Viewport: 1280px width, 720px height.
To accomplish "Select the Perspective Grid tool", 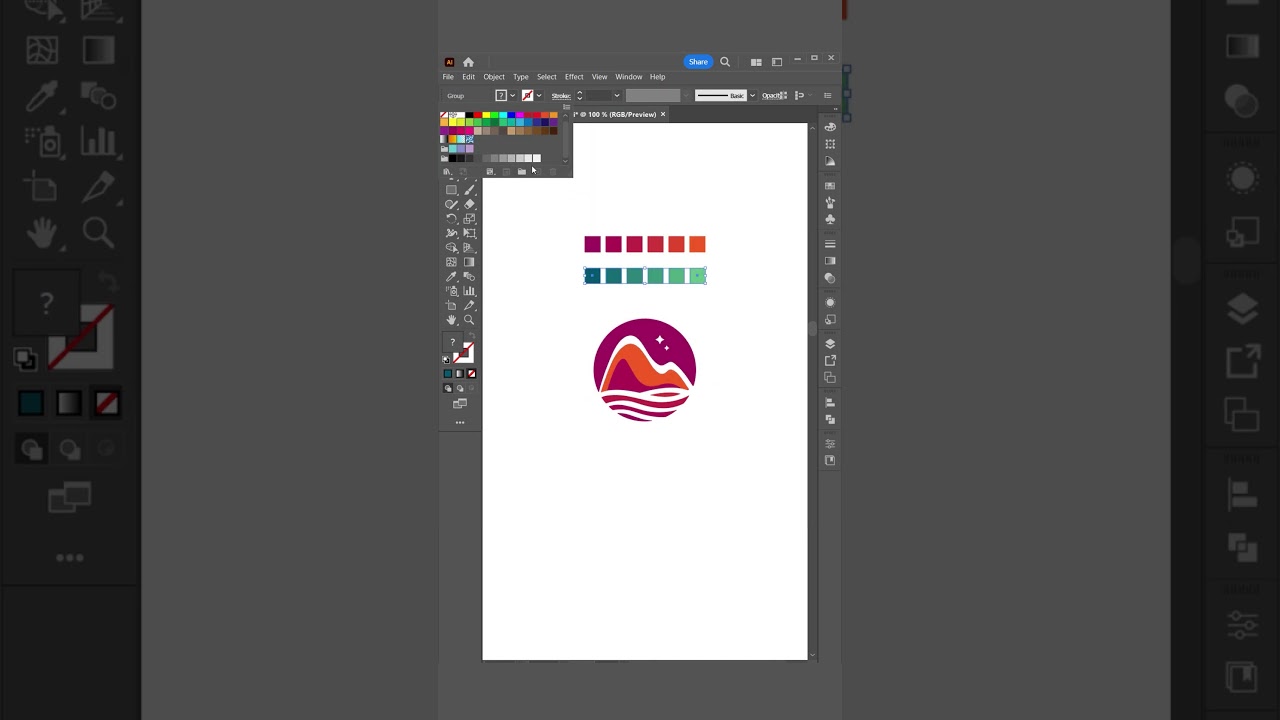I will click(469, 247).
